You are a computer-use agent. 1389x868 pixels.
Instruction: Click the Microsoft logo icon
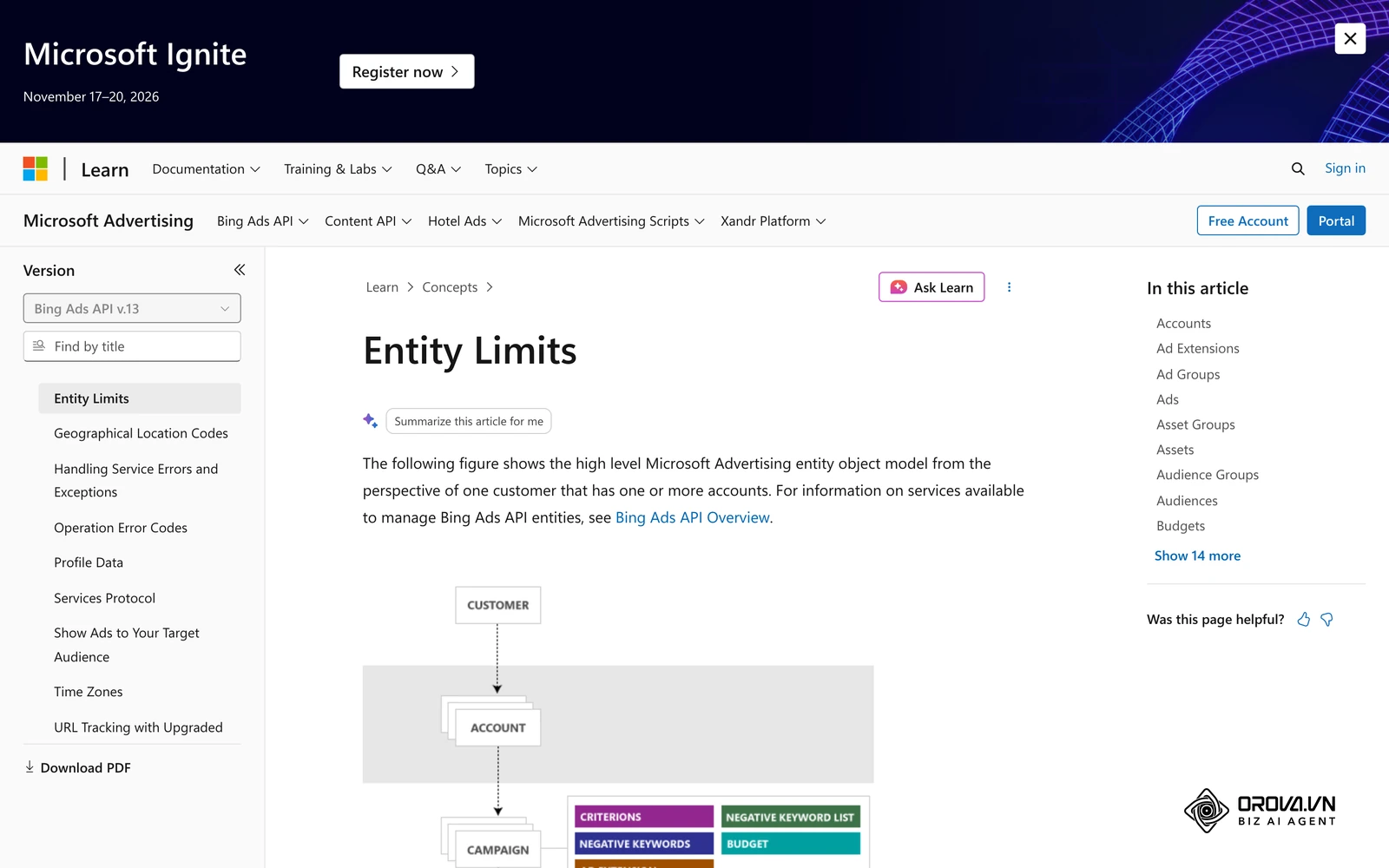click(36, 168)
